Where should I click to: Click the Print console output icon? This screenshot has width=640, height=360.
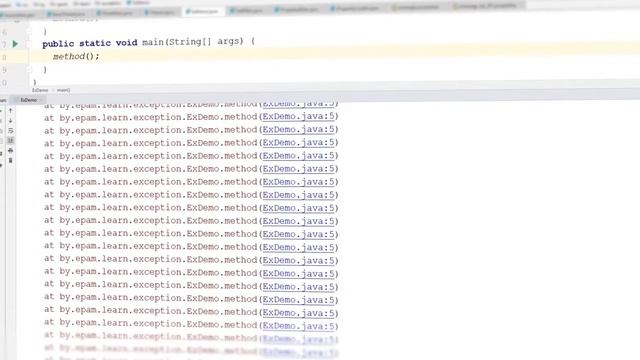[x=11, y=151]
